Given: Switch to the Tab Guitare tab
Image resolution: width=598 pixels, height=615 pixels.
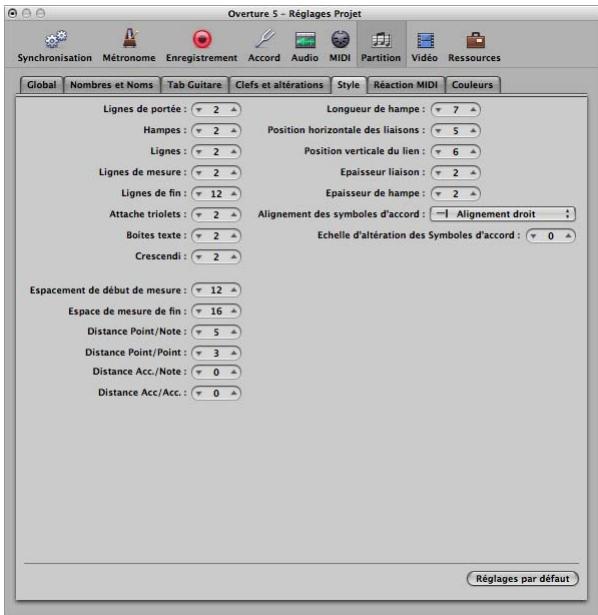Looking at the screenshot, I should coord(194,85).
